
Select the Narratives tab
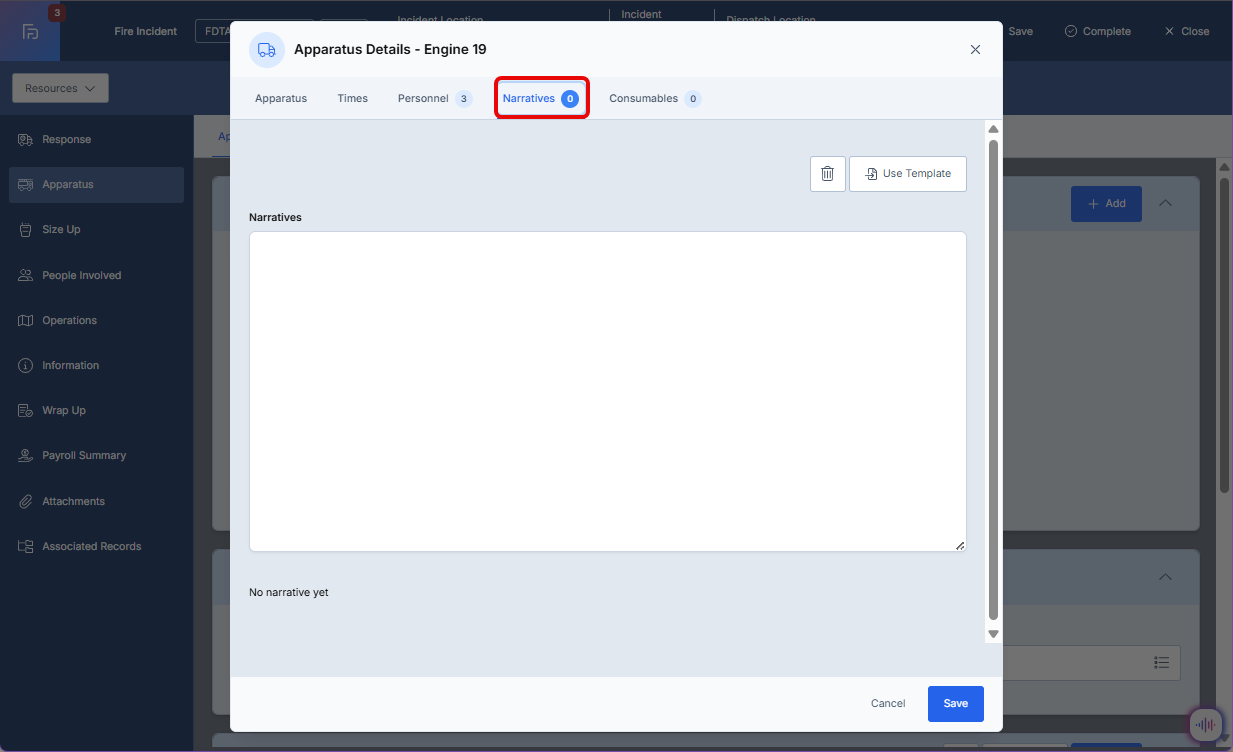[541, 99]
